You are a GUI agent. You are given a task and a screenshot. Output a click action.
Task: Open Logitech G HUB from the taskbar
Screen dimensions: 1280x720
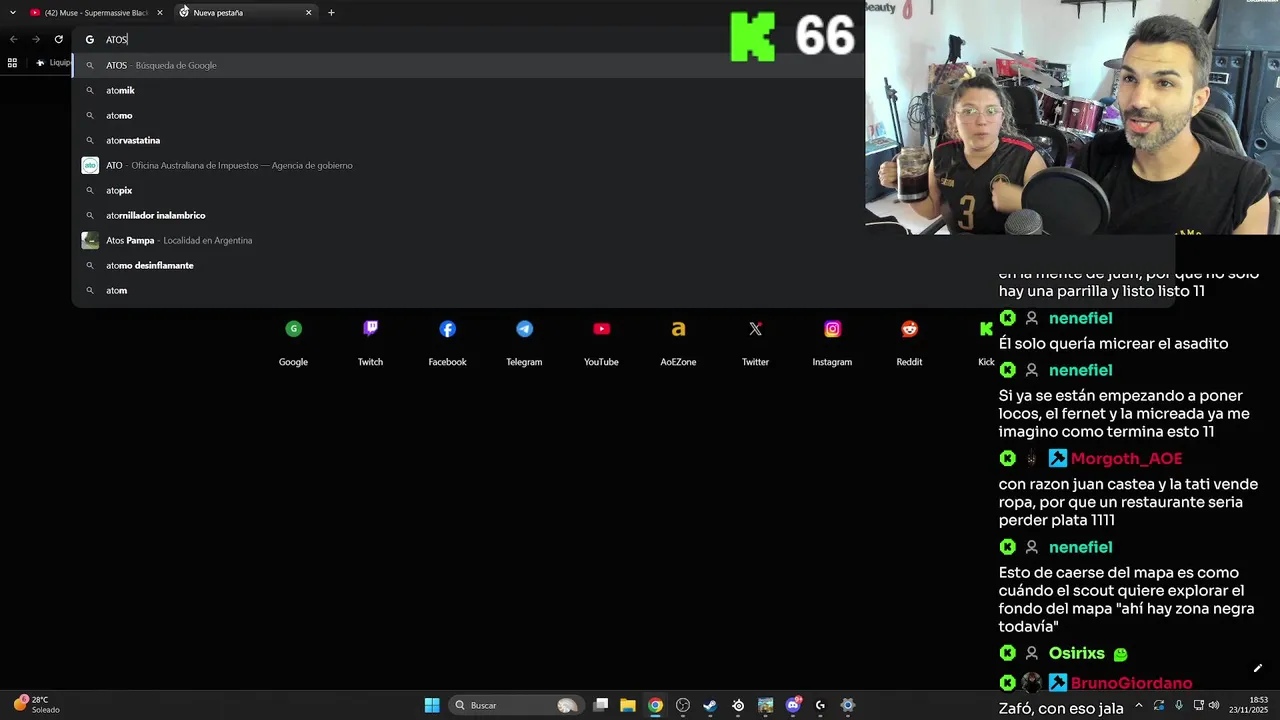[820, 705]
